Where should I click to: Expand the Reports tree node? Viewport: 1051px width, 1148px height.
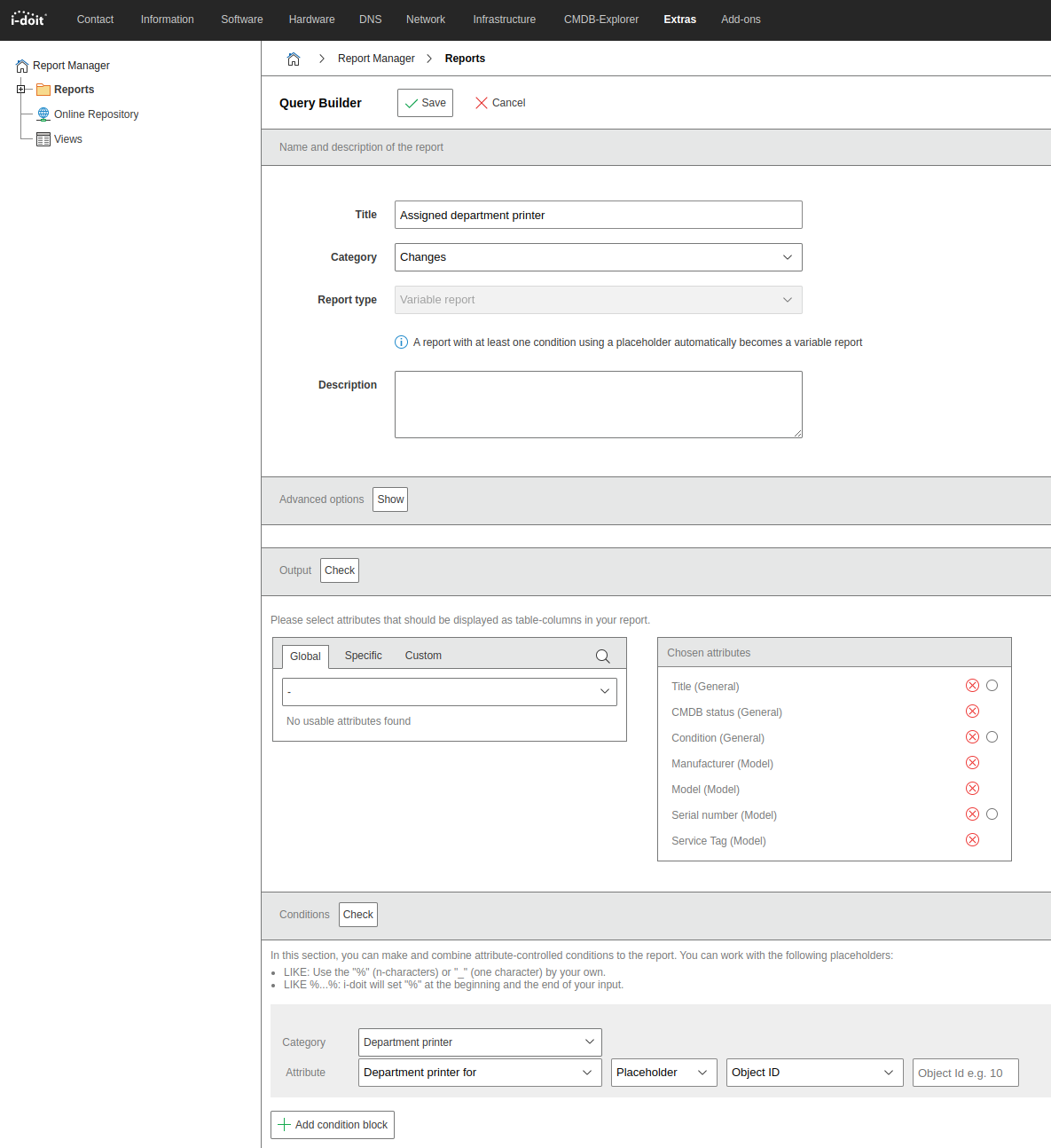pyautogui.click(x=21, y=90)
